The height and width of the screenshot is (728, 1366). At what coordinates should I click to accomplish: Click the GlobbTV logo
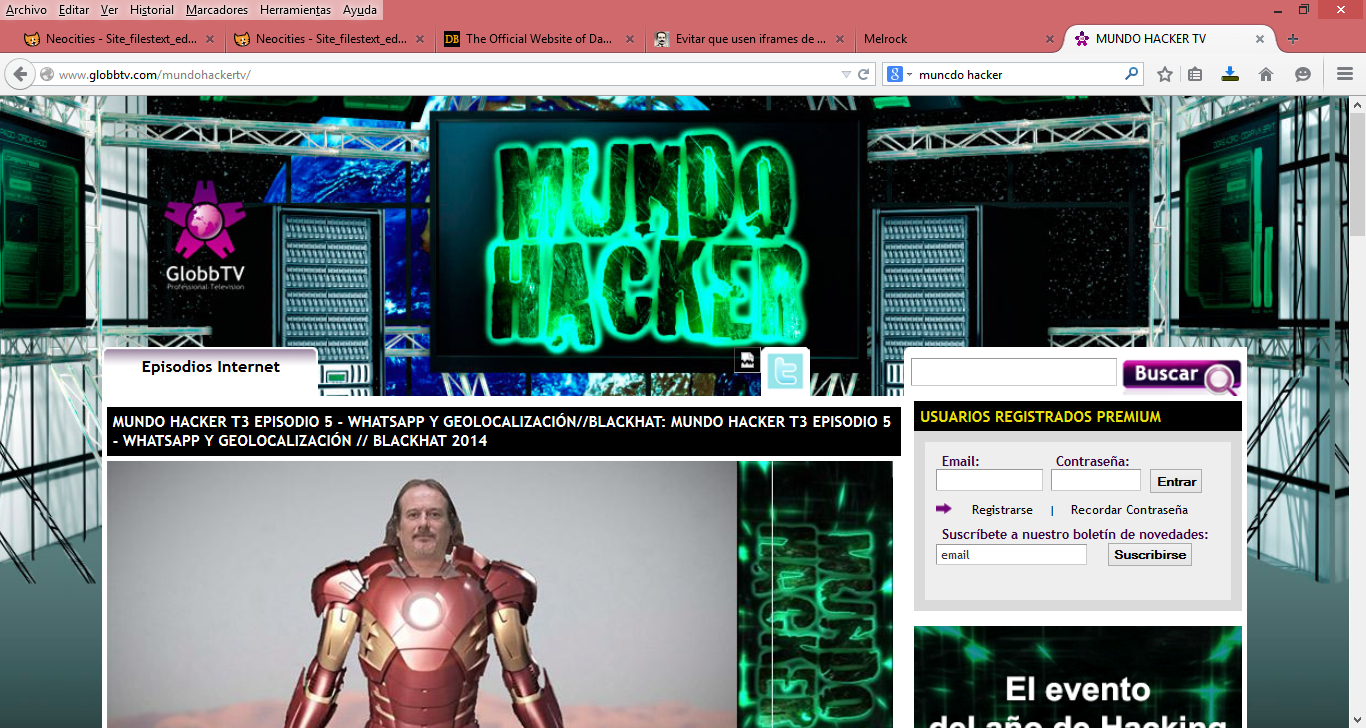206,236
